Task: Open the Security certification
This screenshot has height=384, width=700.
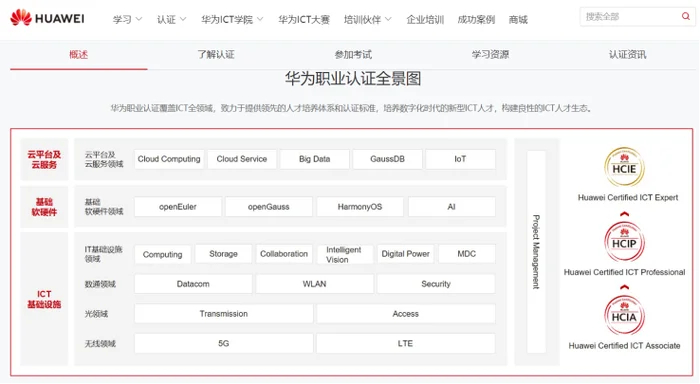Action: point(436,284)
